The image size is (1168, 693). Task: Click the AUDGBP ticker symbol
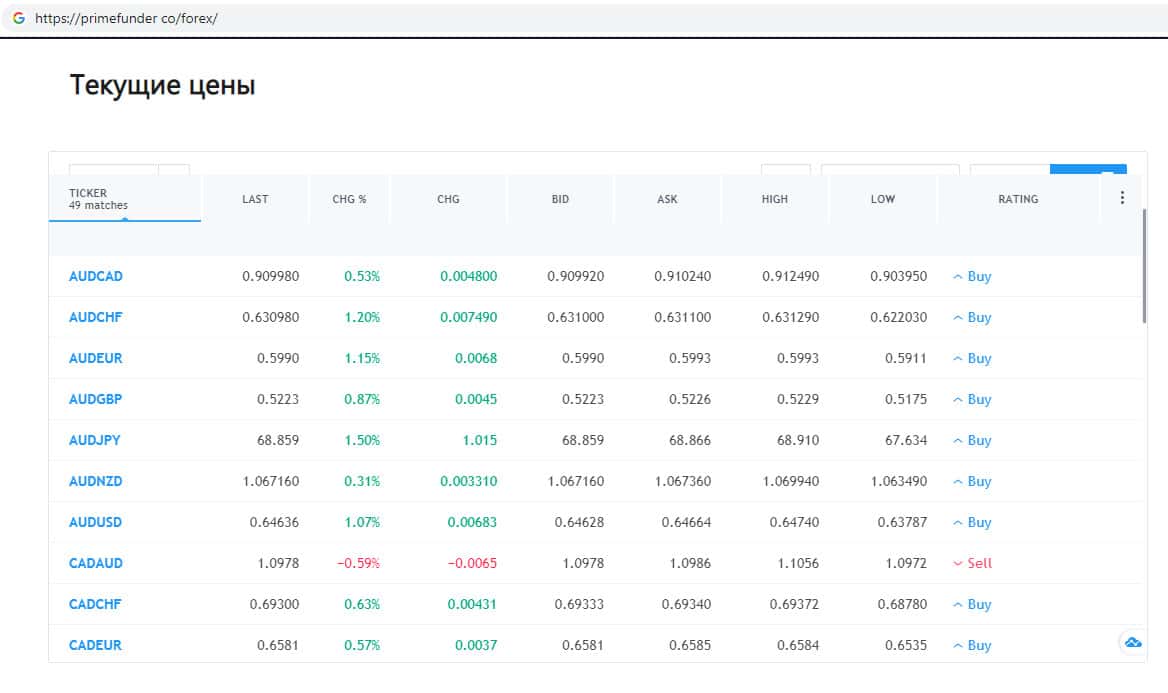coord(96,399)
